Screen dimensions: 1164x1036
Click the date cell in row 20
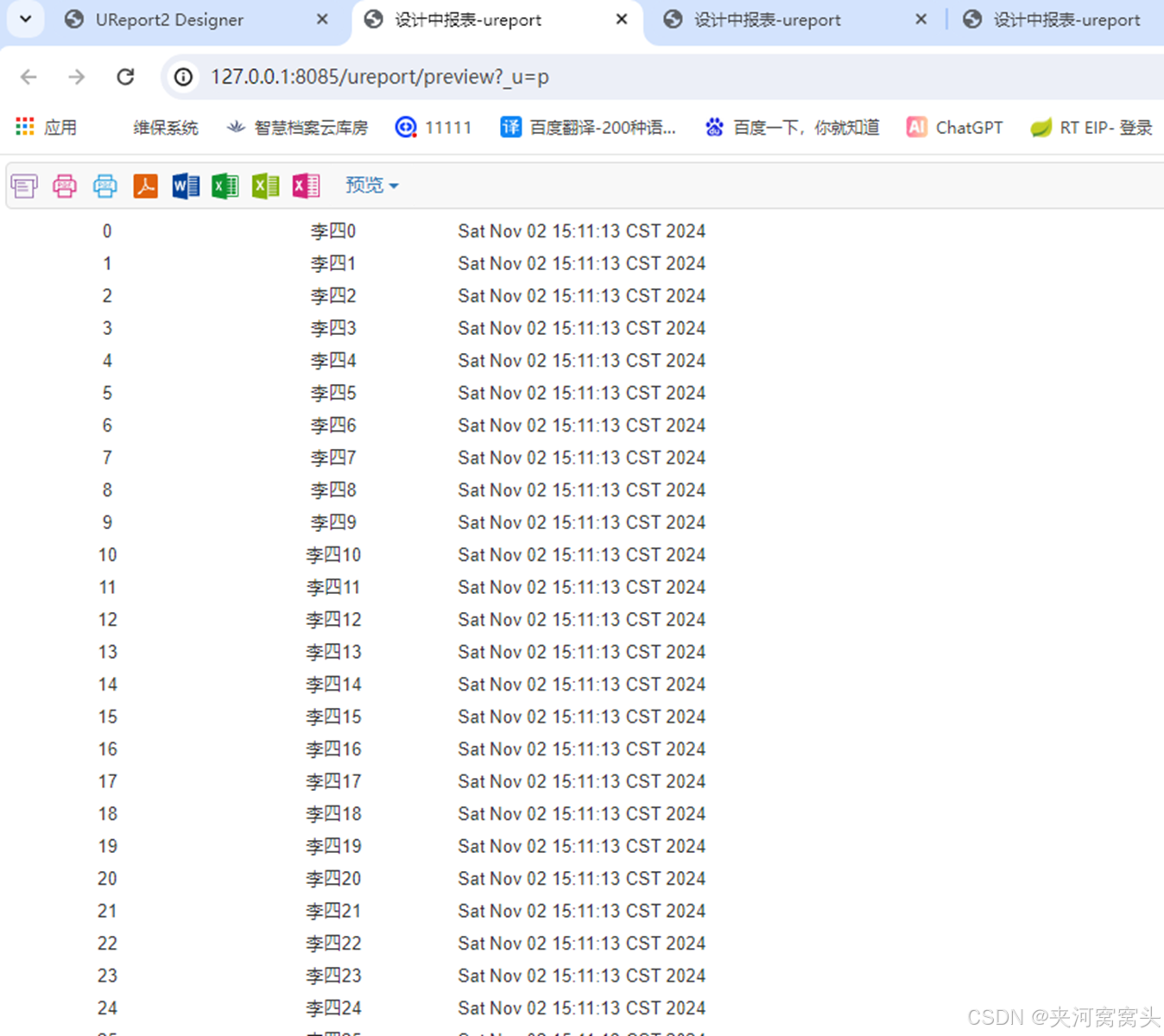[x=582, y=879]
